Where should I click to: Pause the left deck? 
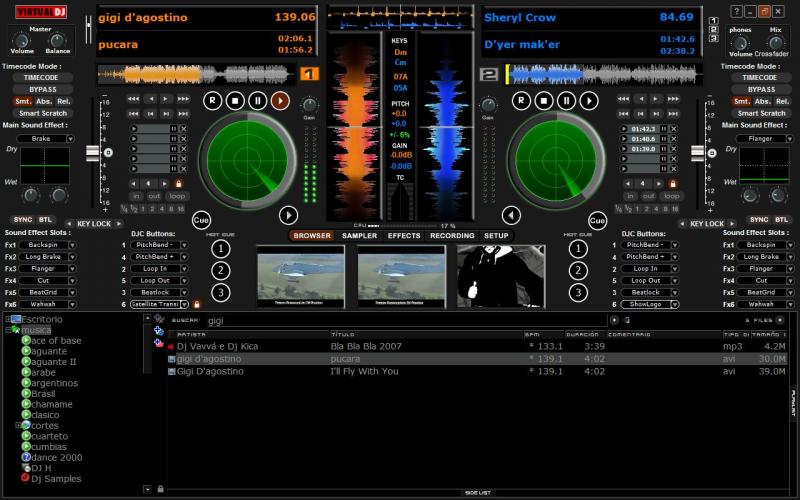[x=257, y=101]
